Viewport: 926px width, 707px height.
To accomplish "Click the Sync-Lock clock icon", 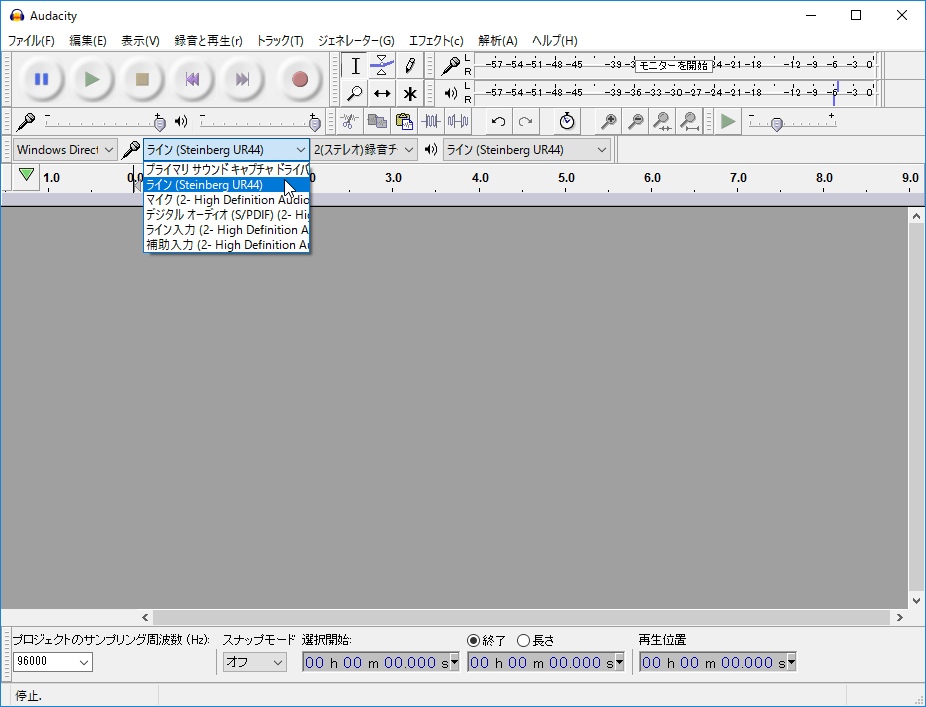I will [x=567, y=122].
